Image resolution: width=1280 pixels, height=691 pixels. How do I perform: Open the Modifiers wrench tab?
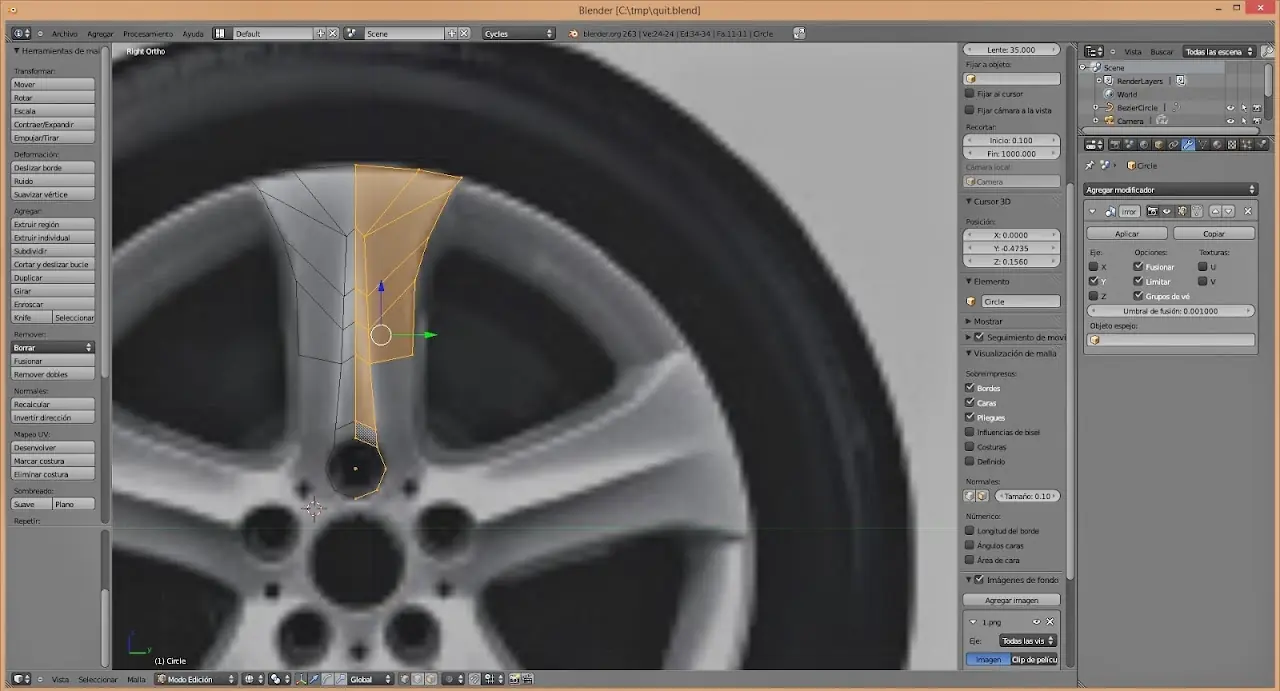[x=1188, y=144]
